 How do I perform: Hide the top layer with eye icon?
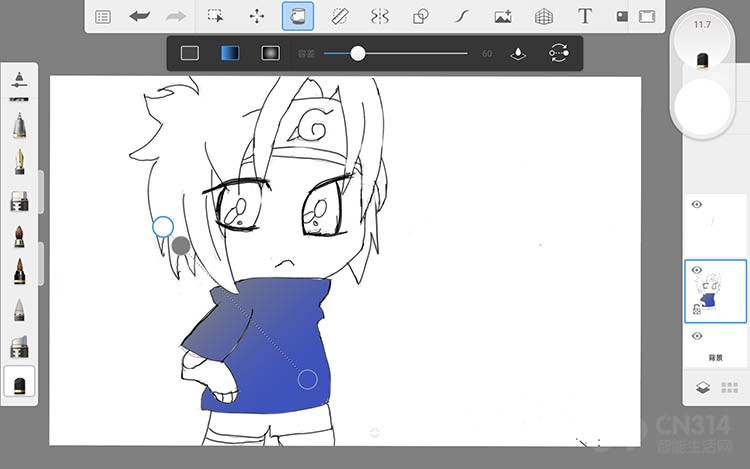pos(697,205)
